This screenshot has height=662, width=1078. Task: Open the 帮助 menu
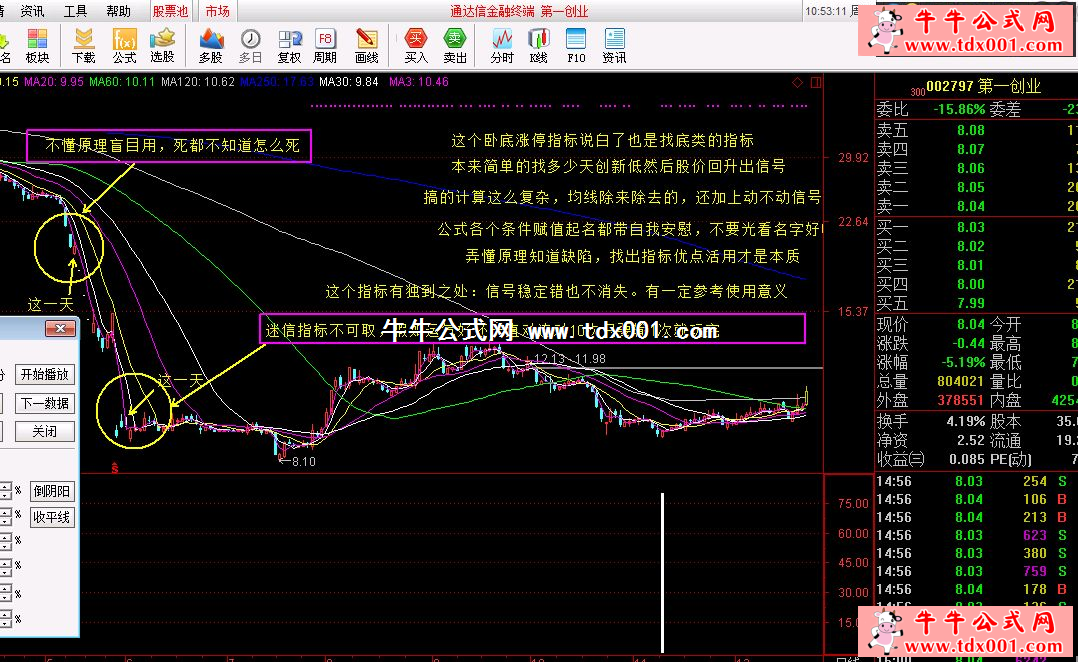(118, 11)
